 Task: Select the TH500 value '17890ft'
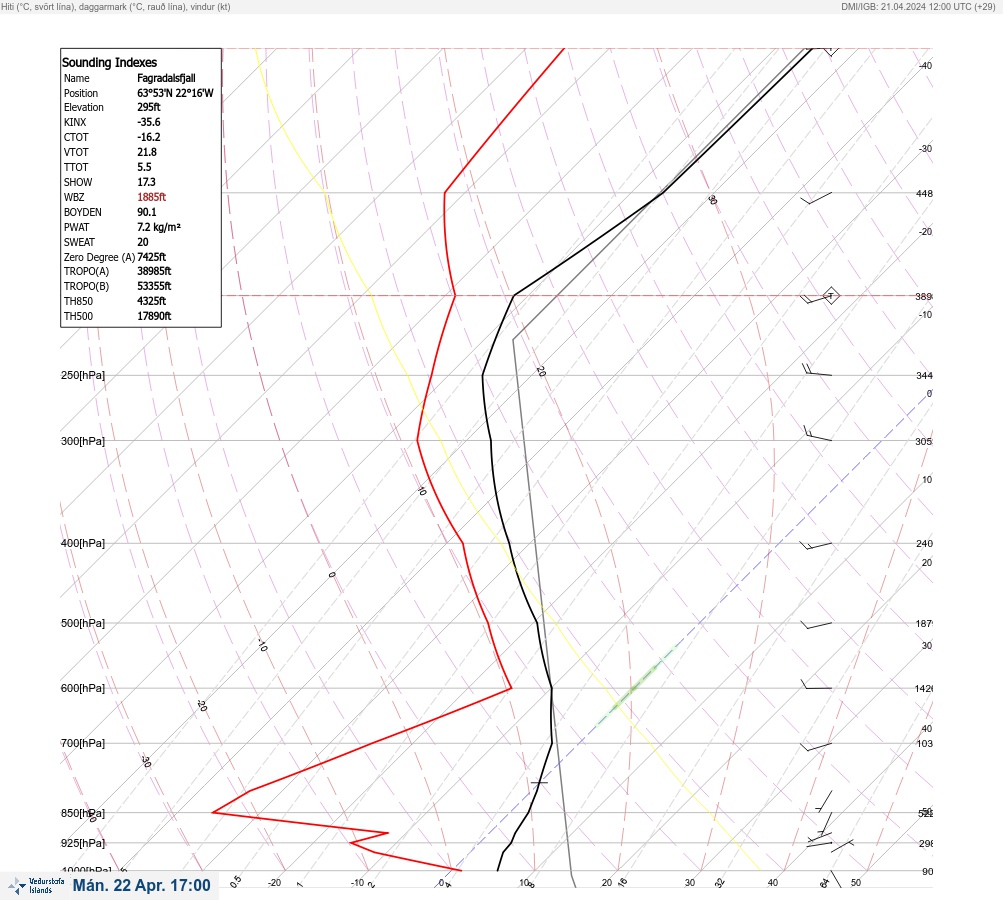point(154,316)
